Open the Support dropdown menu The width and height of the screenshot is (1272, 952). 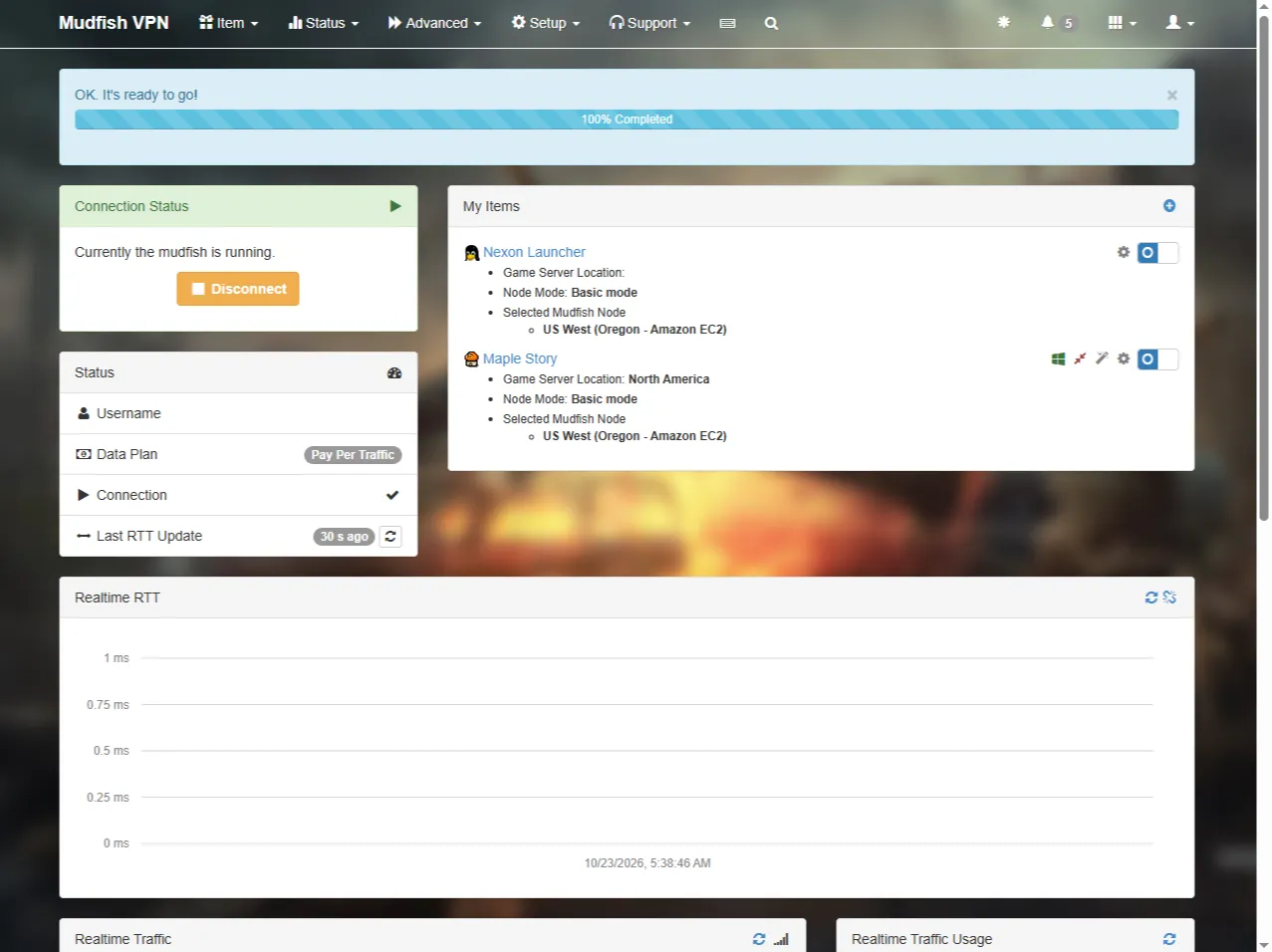649,23
